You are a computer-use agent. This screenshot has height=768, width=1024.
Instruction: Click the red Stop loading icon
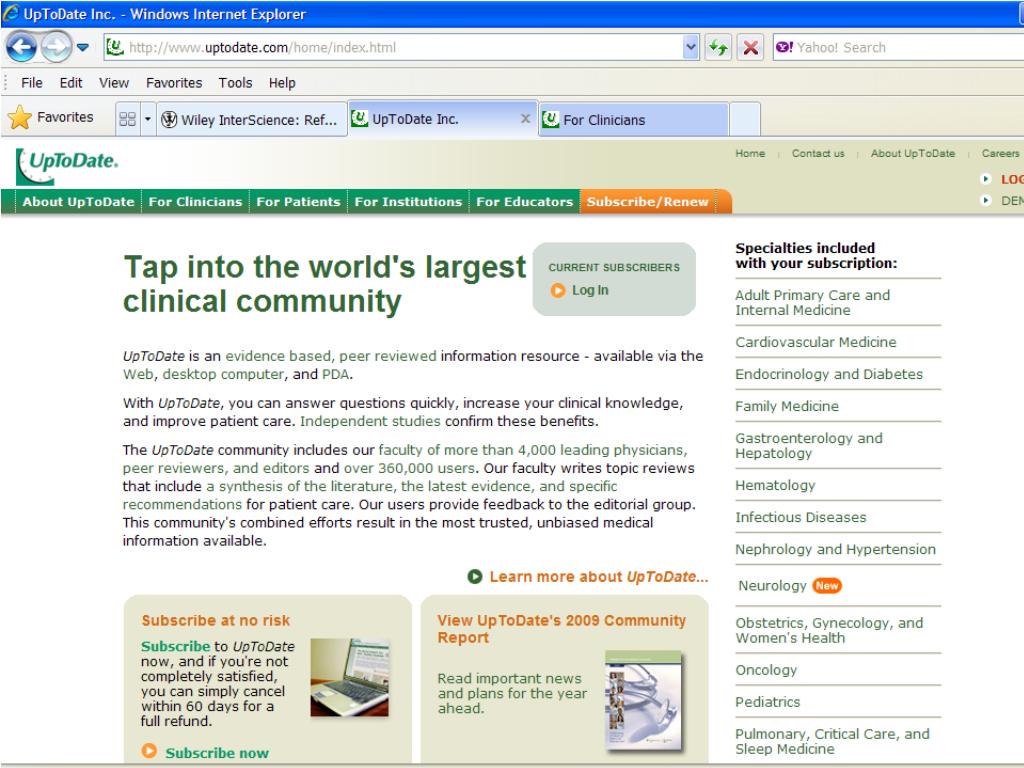[751, 47]
